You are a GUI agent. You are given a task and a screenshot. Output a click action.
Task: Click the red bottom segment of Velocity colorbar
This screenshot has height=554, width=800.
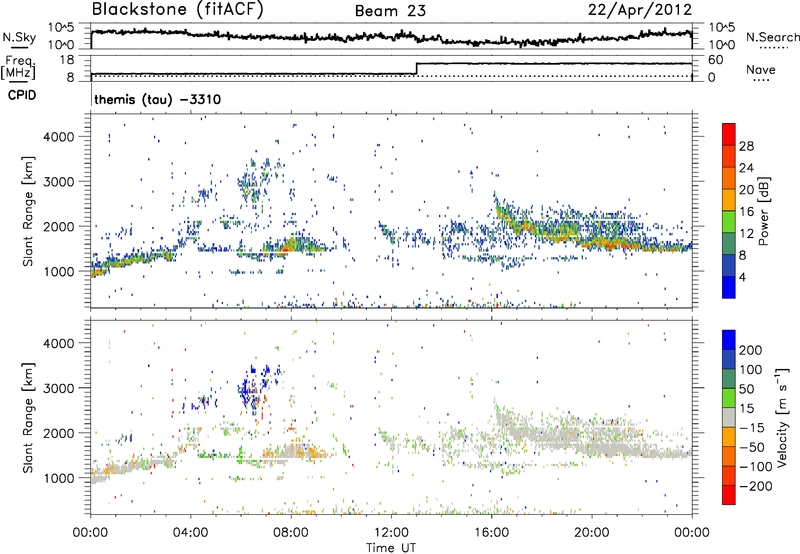tap(729, 495)
